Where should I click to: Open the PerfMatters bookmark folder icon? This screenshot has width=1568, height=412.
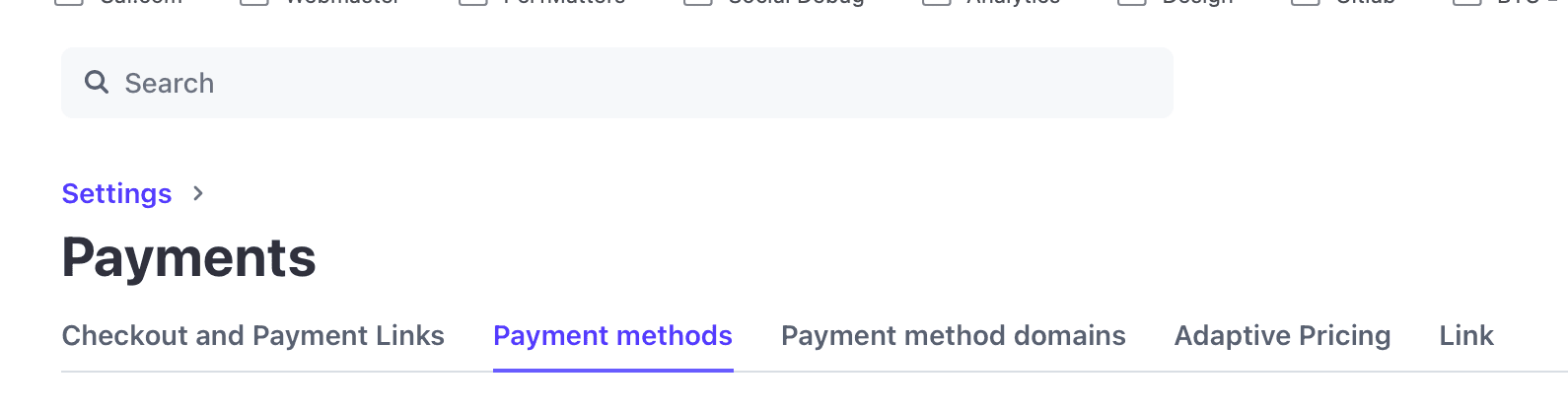473,3
